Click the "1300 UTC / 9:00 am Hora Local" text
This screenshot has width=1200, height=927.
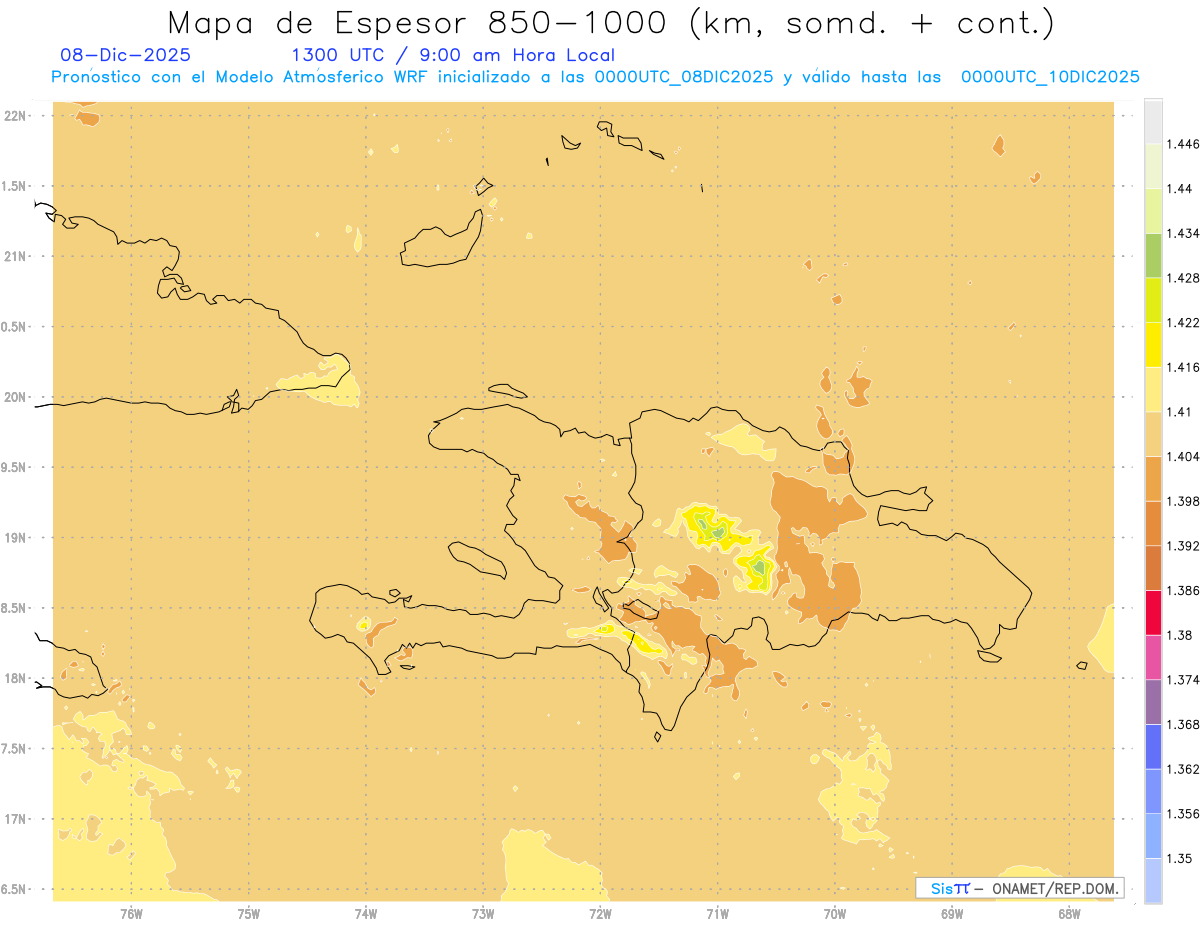[452, 55]
